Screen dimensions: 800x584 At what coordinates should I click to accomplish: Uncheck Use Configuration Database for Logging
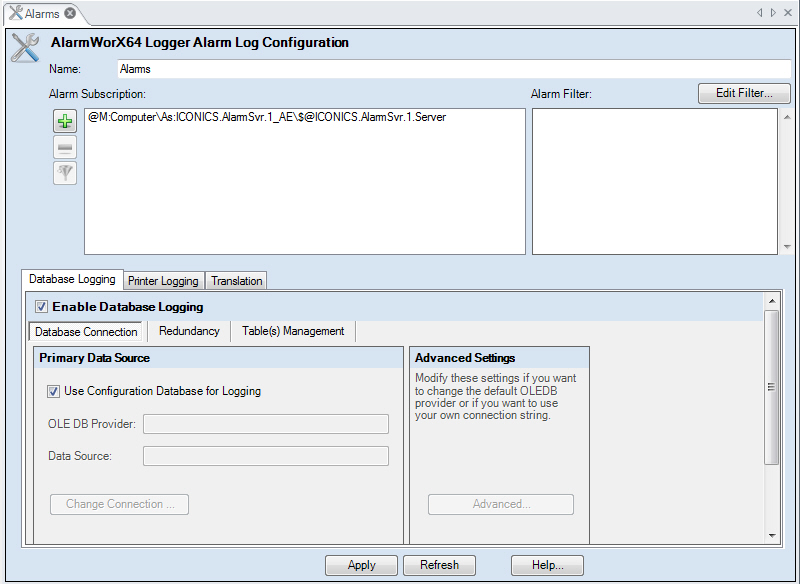pyautogui.click(x=54, y=391)
